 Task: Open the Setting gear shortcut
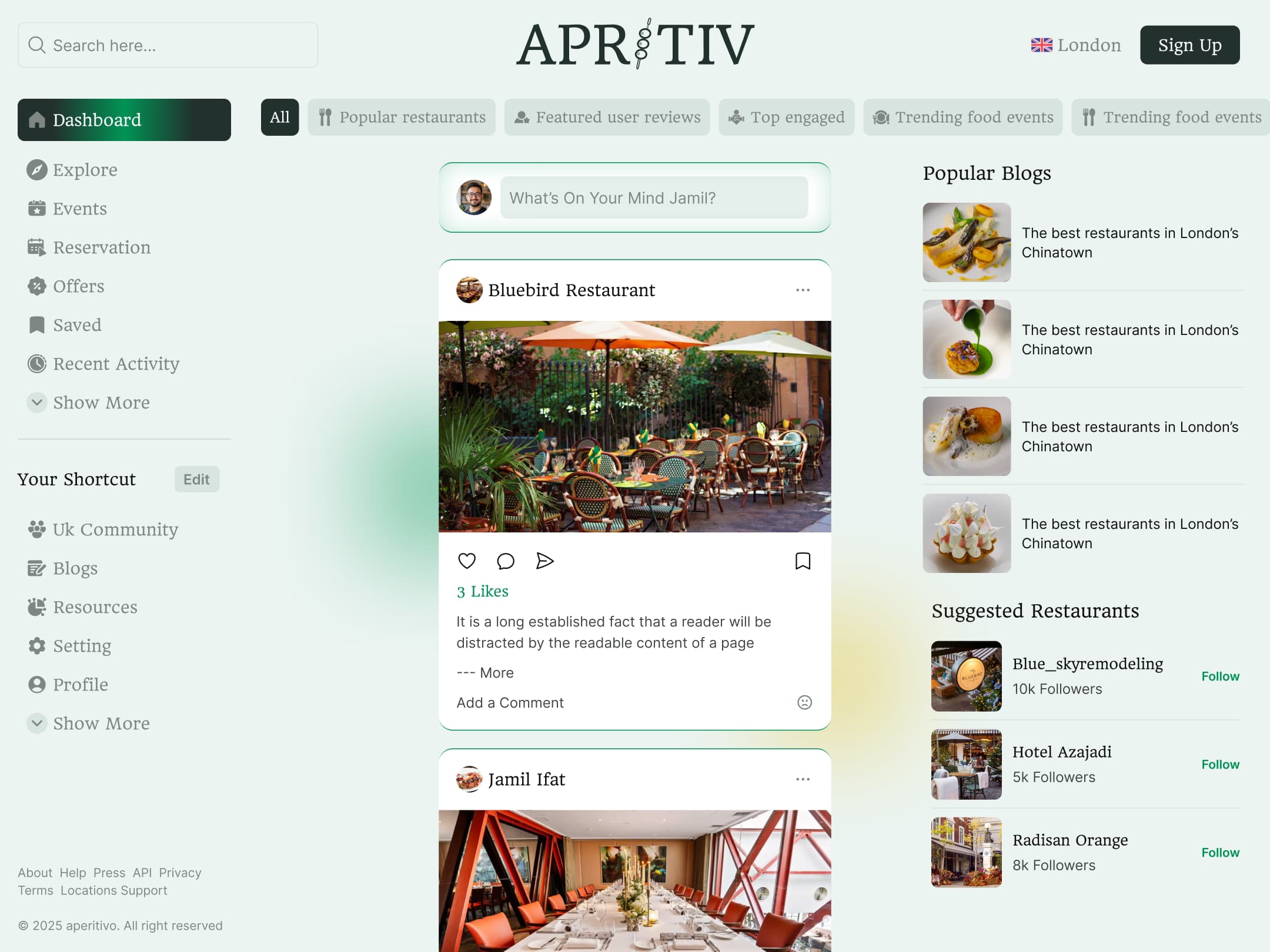[x=36, y=646]
